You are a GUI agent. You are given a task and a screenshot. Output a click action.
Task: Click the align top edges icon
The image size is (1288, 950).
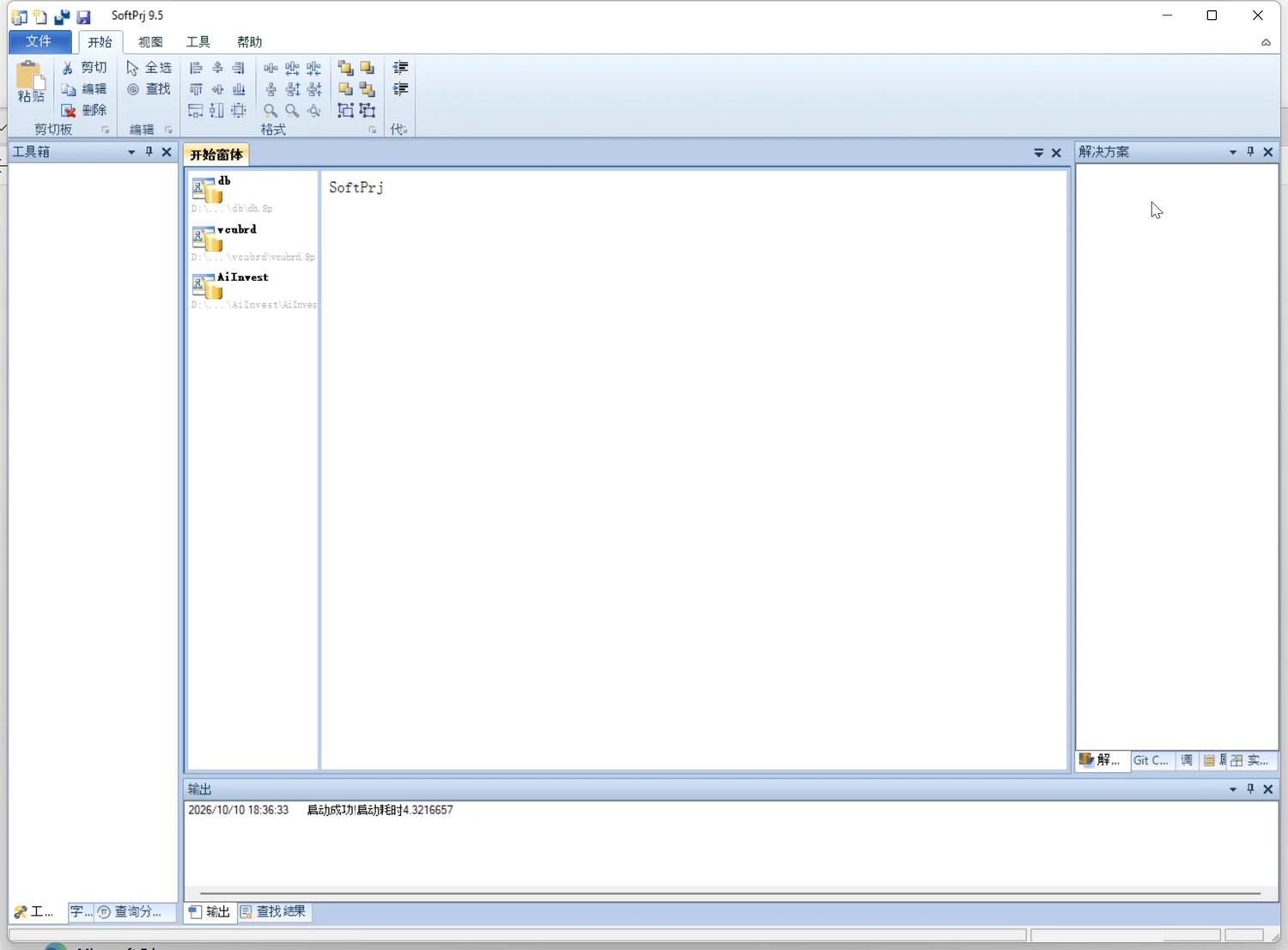pos(196,88)
